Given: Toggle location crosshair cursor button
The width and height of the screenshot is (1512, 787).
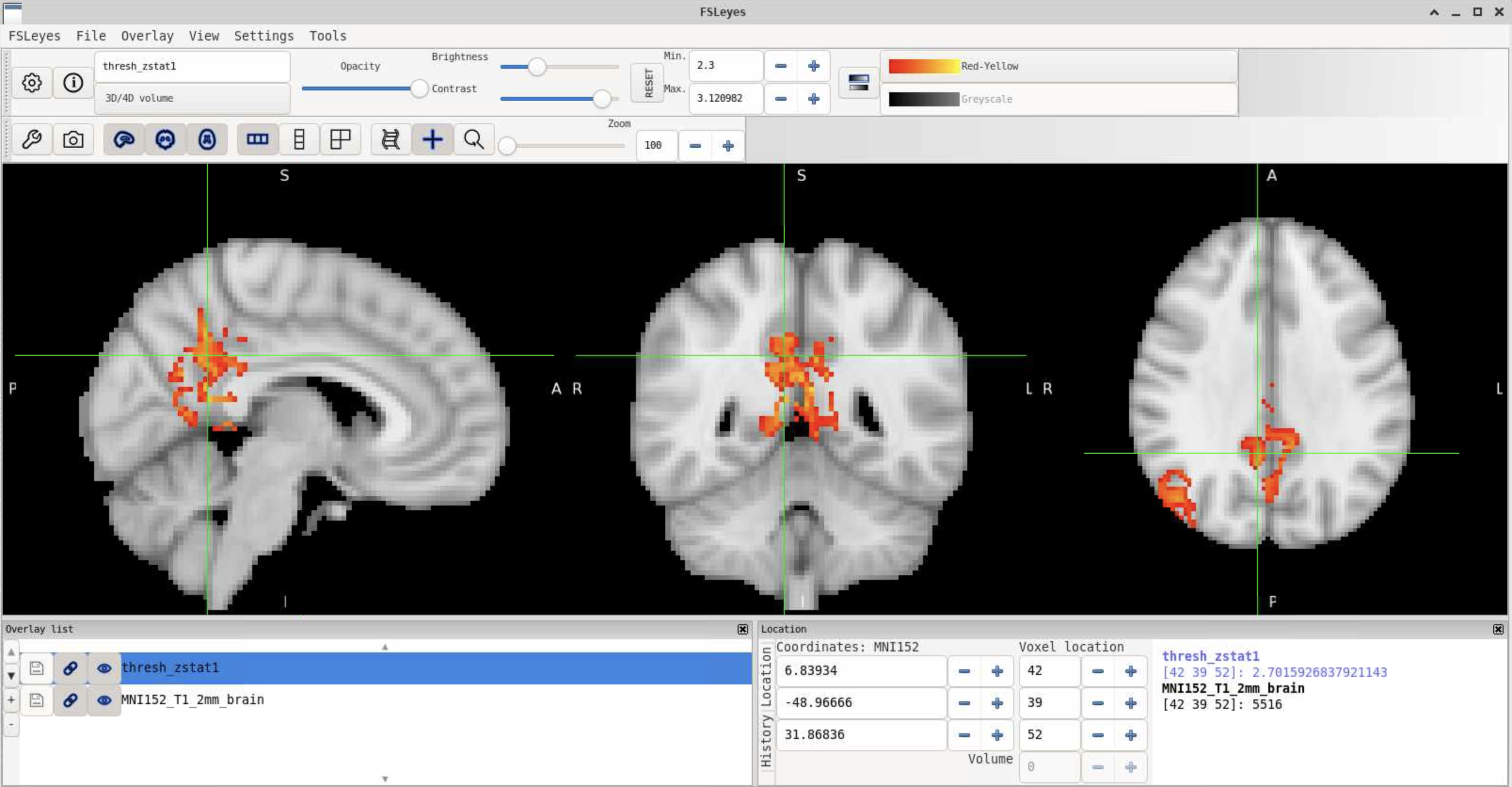Looking at the screenshot, I should point(433,140).
